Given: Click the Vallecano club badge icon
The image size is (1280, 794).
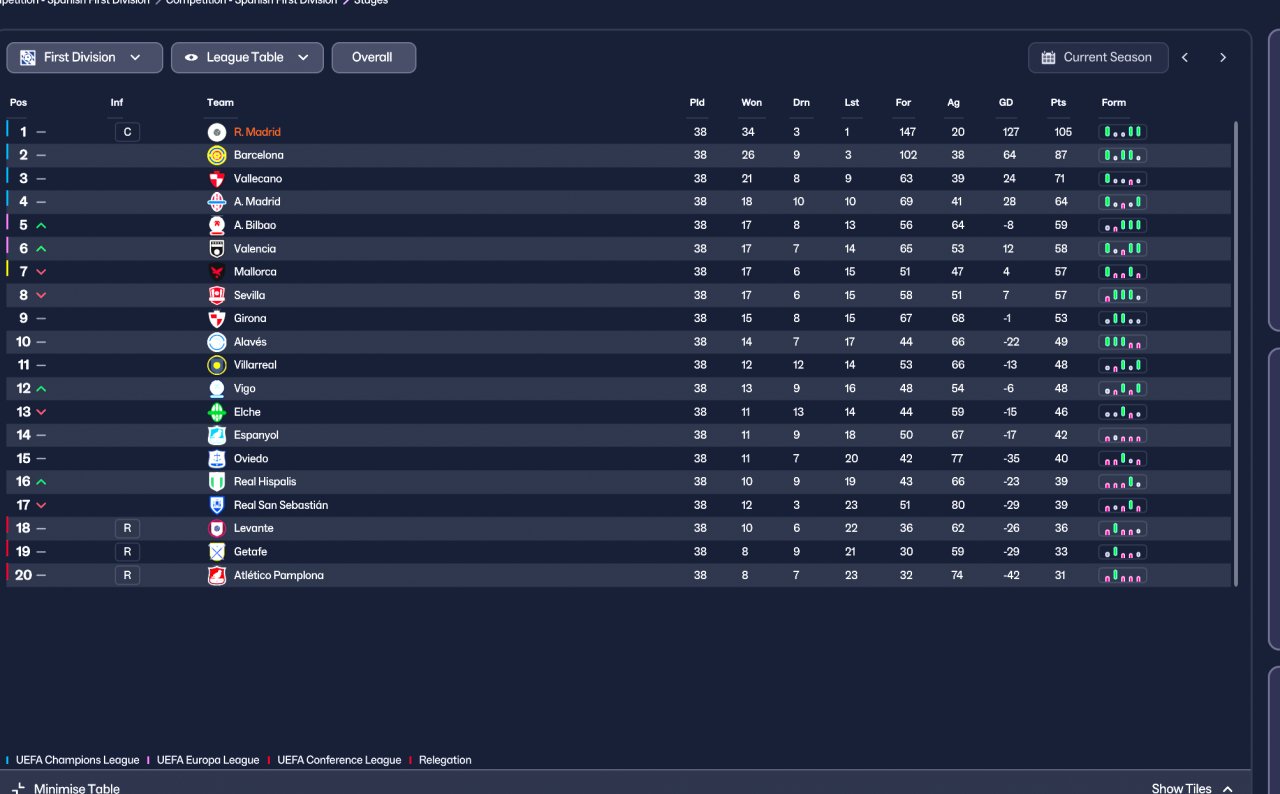Looking at the screenshot, I should (217, 179).
